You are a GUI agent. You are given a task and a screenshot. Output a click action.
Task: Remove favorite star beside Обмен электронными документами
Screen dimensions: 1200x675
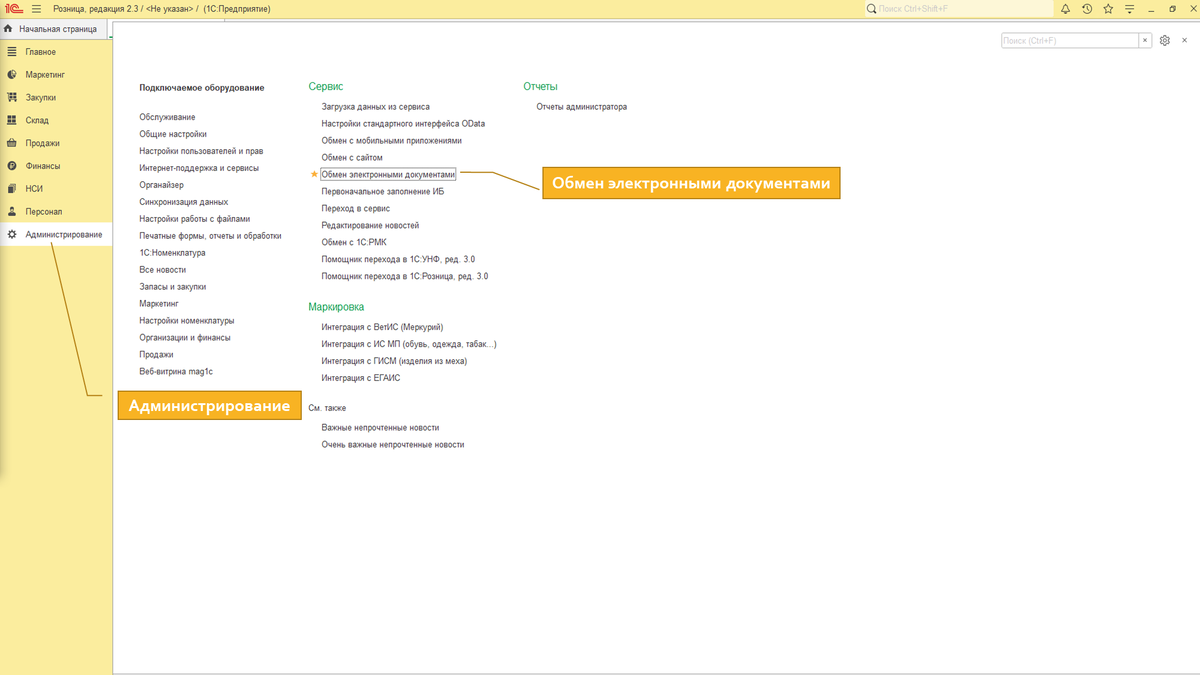pos(314,174)
